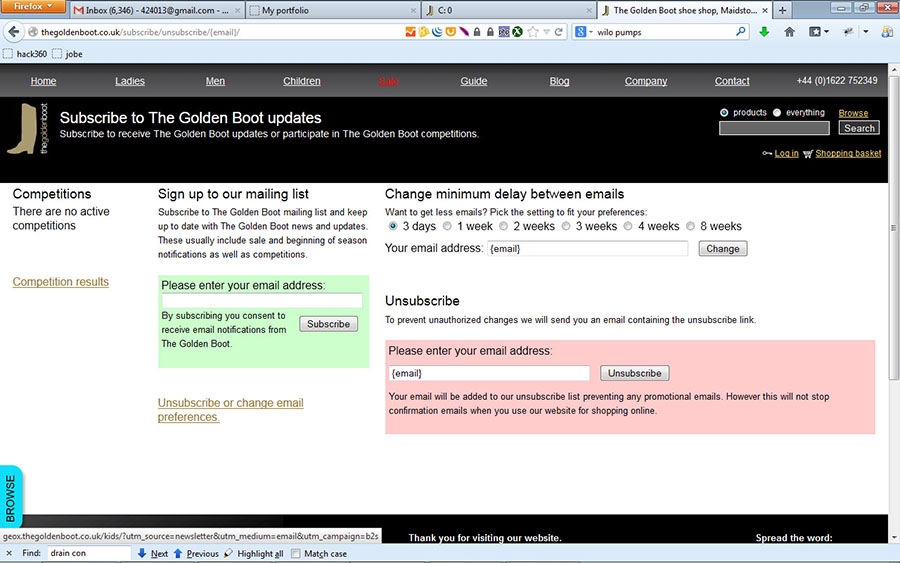Click the subscribe email input field
Screen dimensions: 900x563
click(262, 300)
